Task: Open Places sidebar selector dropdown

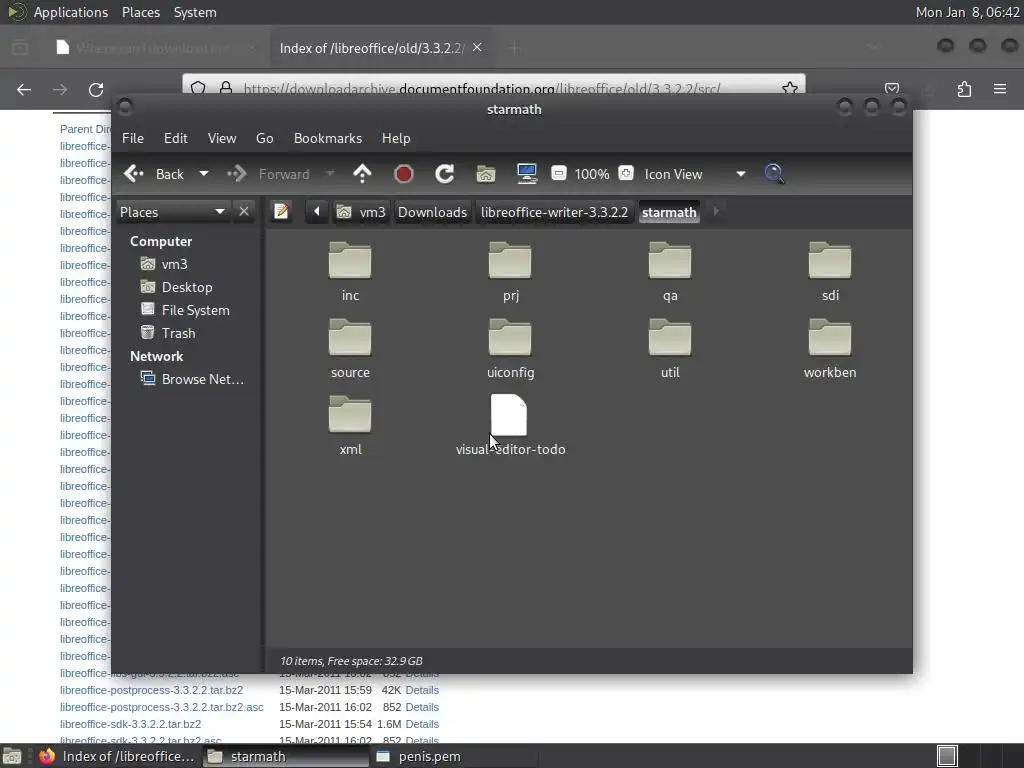Action: (172, 212)
